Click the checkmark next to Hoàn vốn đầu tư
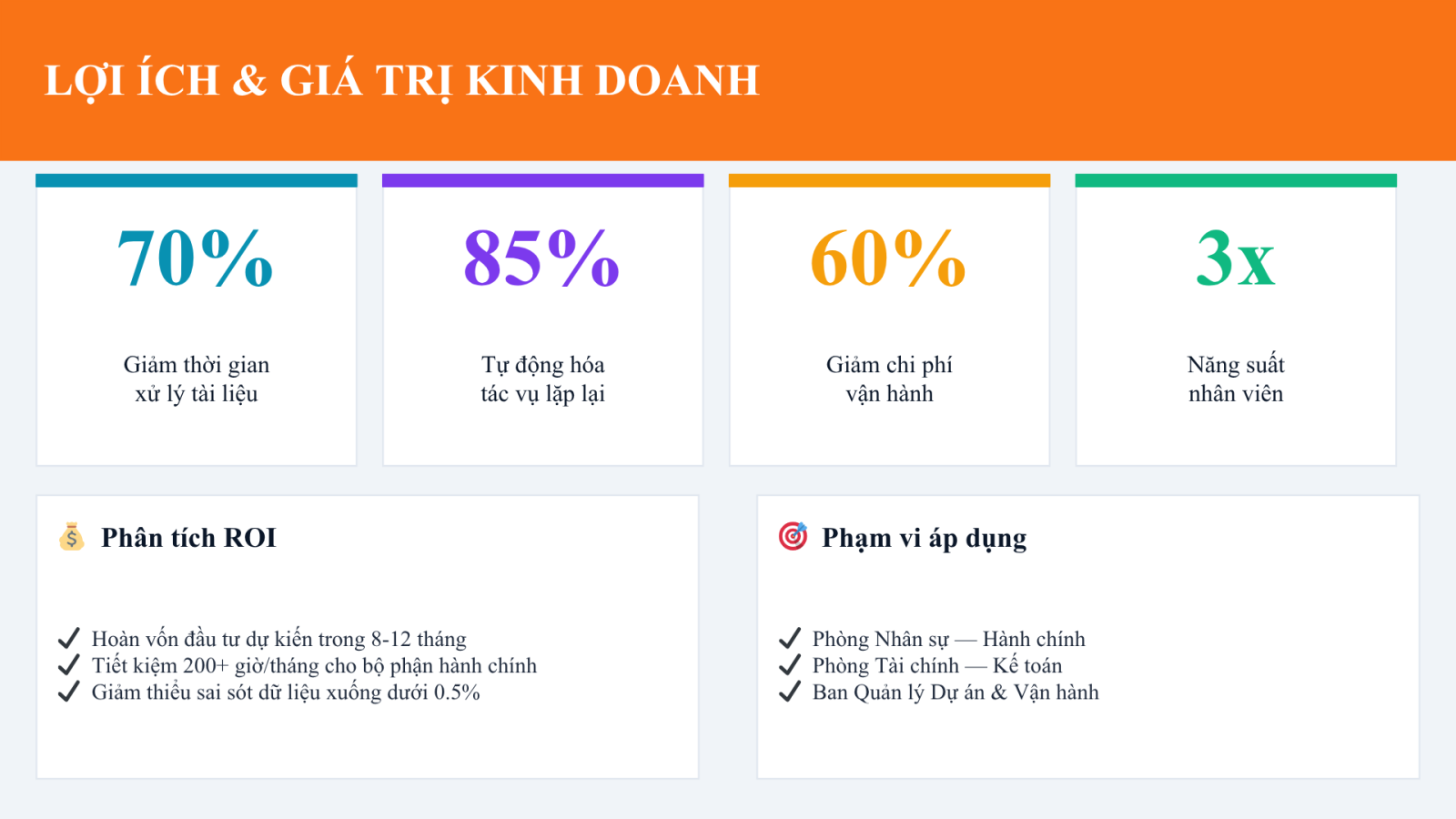Image resolution: width=1456 pixels, height=819 pixels. [x=69, y=639]
